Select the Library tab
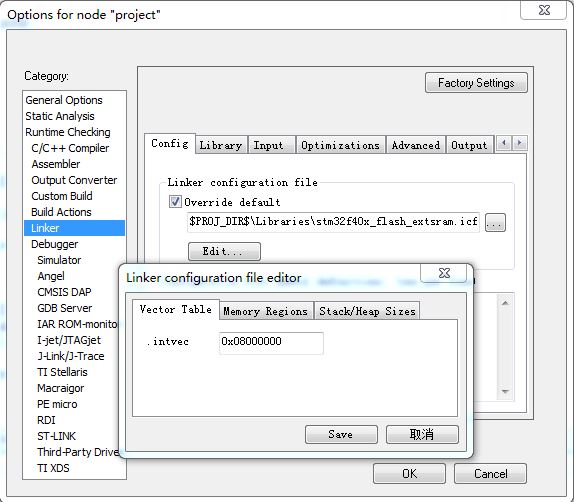Image resolution: width=574 pixels, height=502 pixels. click(x=221, y=145)
